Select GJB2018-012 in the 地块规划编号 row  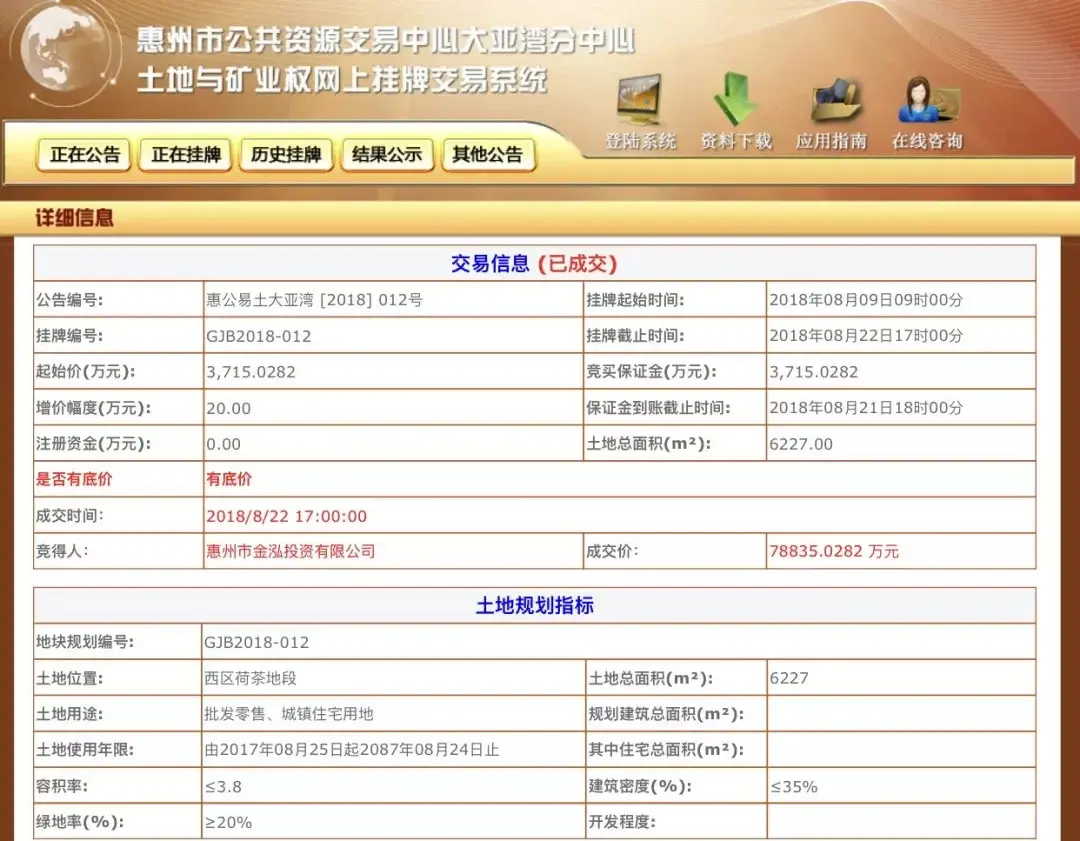[x=256, y=643]
